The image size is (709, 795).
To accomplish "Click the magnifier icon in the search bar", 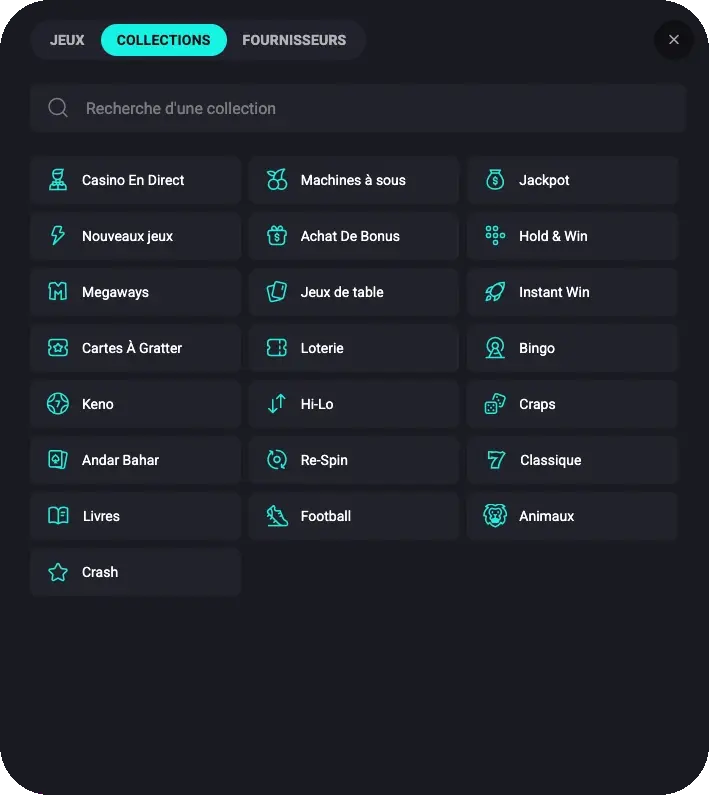I will 58,108.
